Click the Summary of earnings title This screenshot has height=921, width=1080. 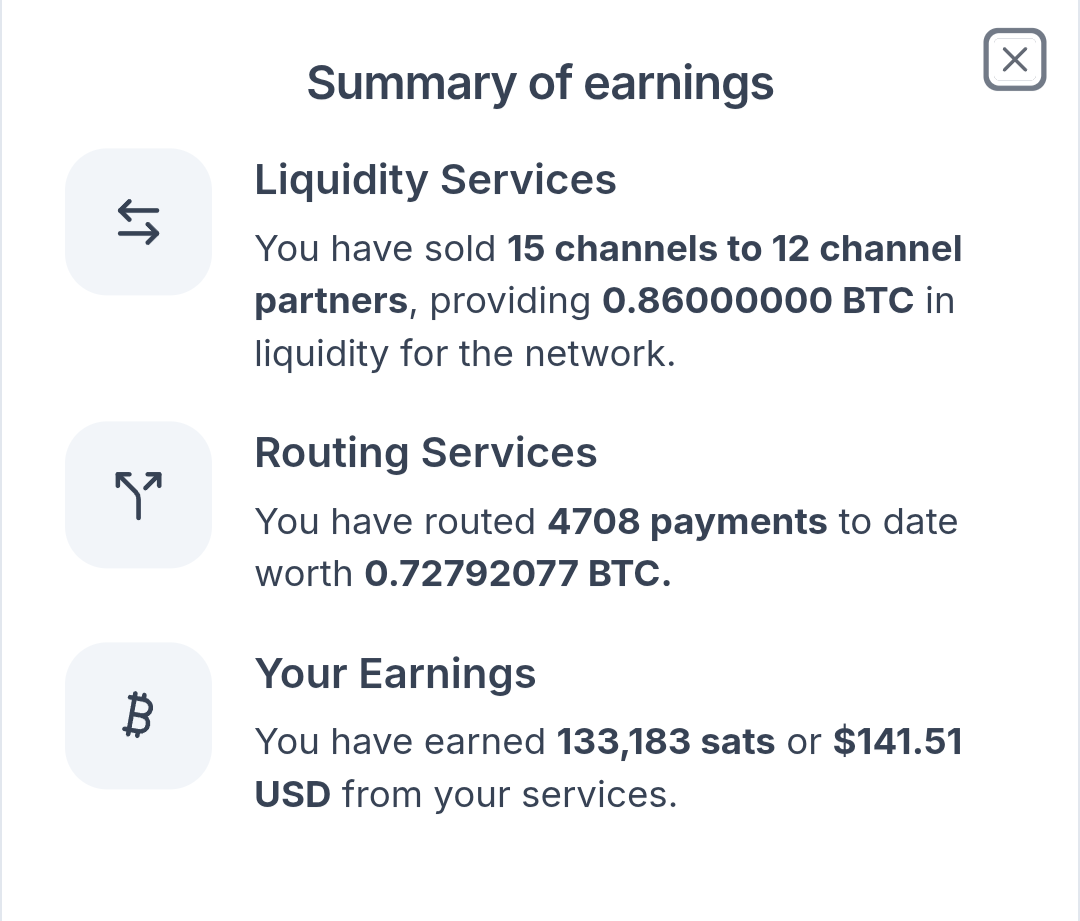pyautogui.click(x=540, y=83)
